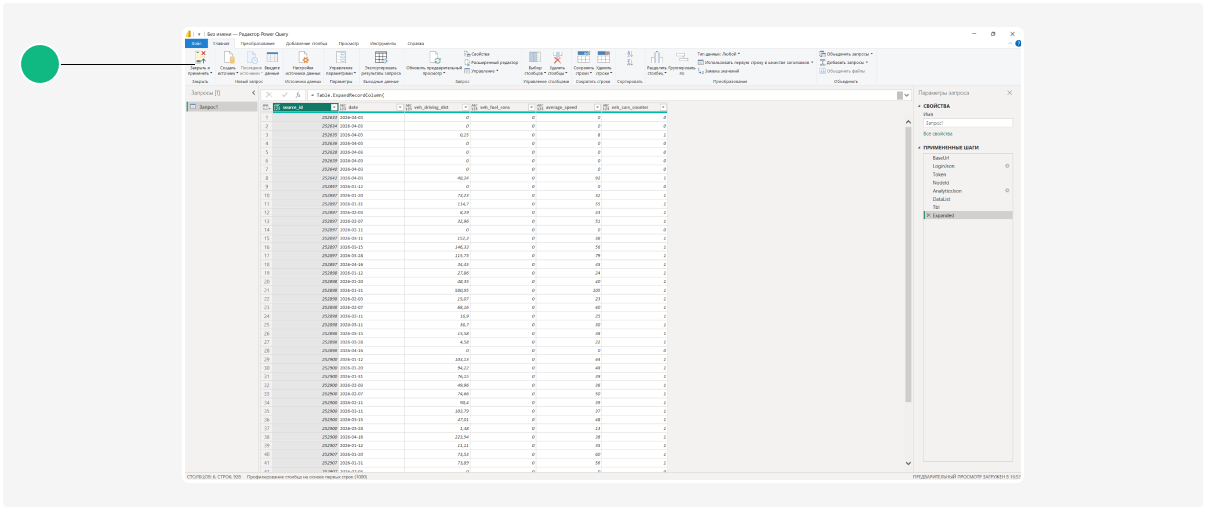Click the Группировать по icon
The height and width of the screenshot is (510, 1206).
(681, 57)
